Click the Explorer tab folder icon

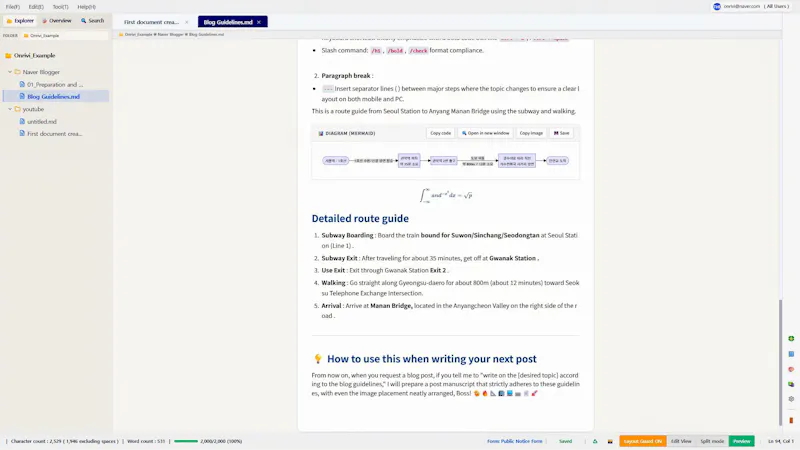click(9, 21)
